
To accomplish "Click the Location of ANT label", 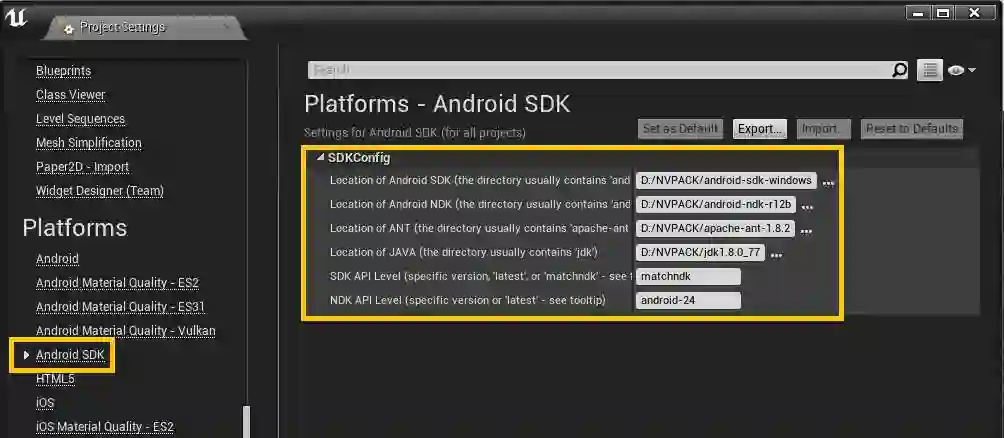I will click(x=480, y=228).
